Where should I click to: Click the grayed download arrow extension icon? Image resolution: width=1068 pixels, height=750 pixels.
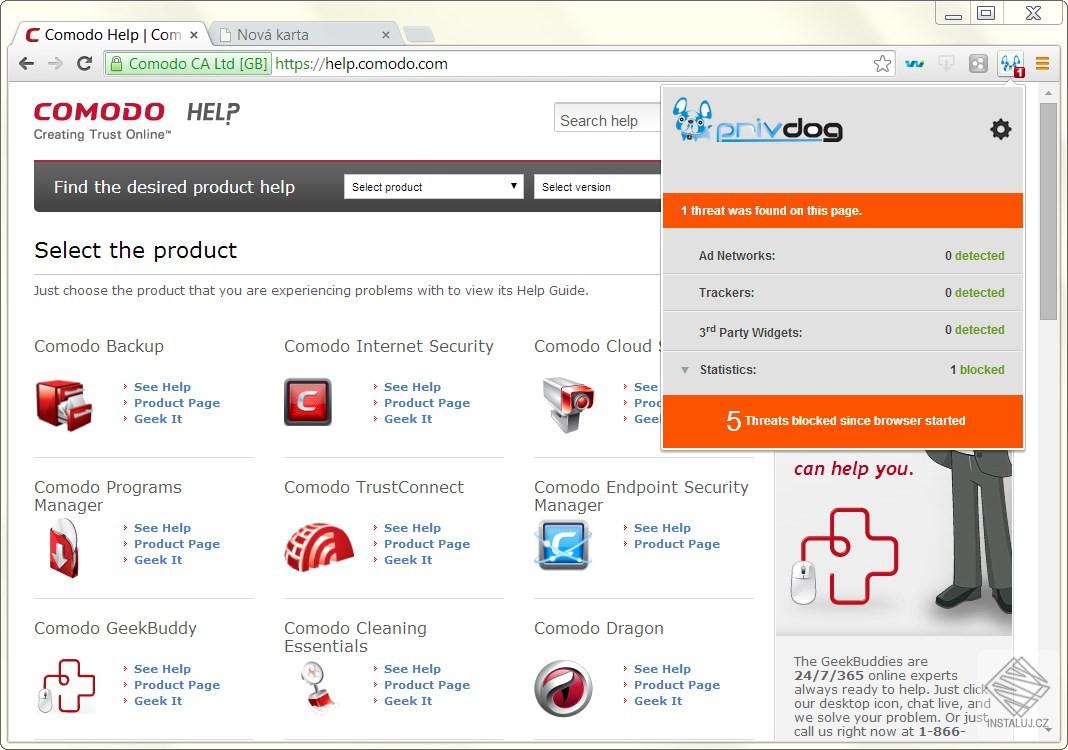pyautogui.click(x=946, y=64)
